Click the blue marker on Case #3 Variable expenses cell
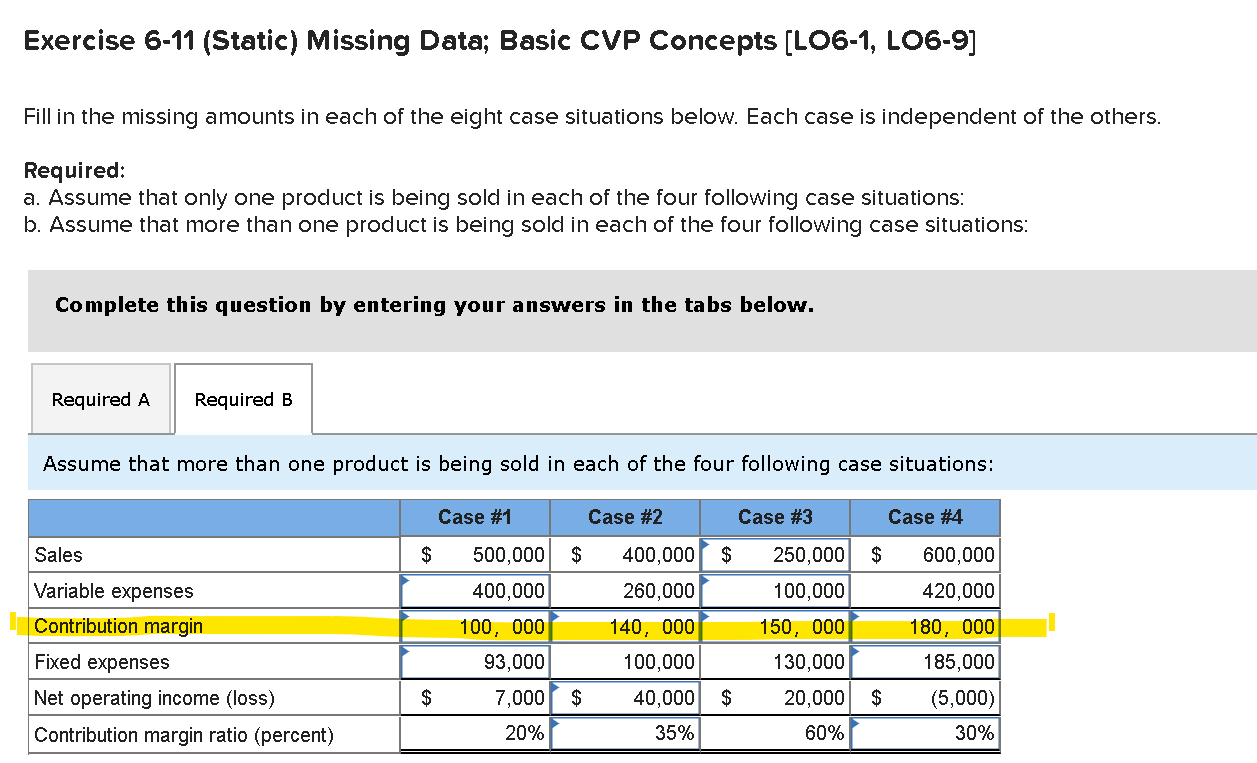The width and height of the screenshot is (1257, 763). 704,579
